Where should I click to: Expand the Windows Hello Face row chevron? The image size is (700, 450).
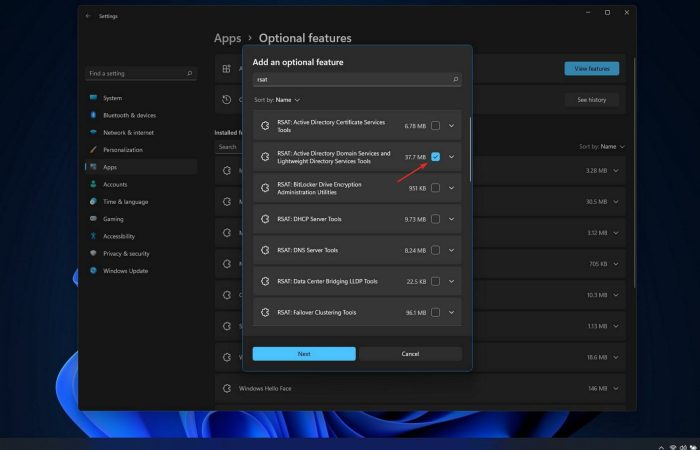click(x=616, y=388)
